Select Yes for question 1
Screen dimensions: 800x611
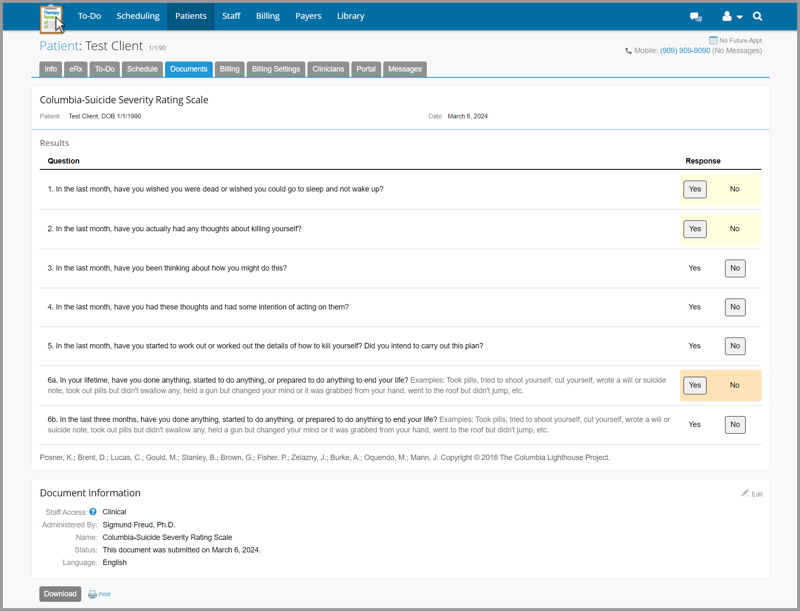click(695, 189)
